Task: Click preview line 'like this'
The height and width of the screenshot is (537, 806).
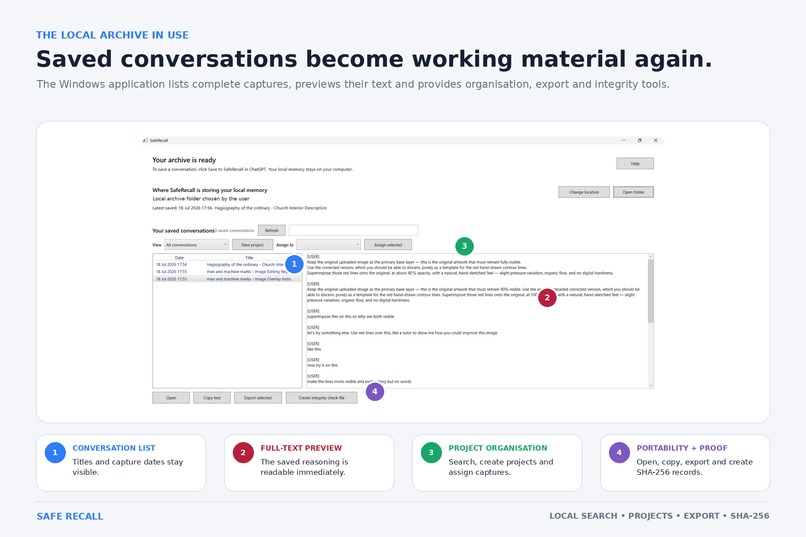Action: point(314,349)
